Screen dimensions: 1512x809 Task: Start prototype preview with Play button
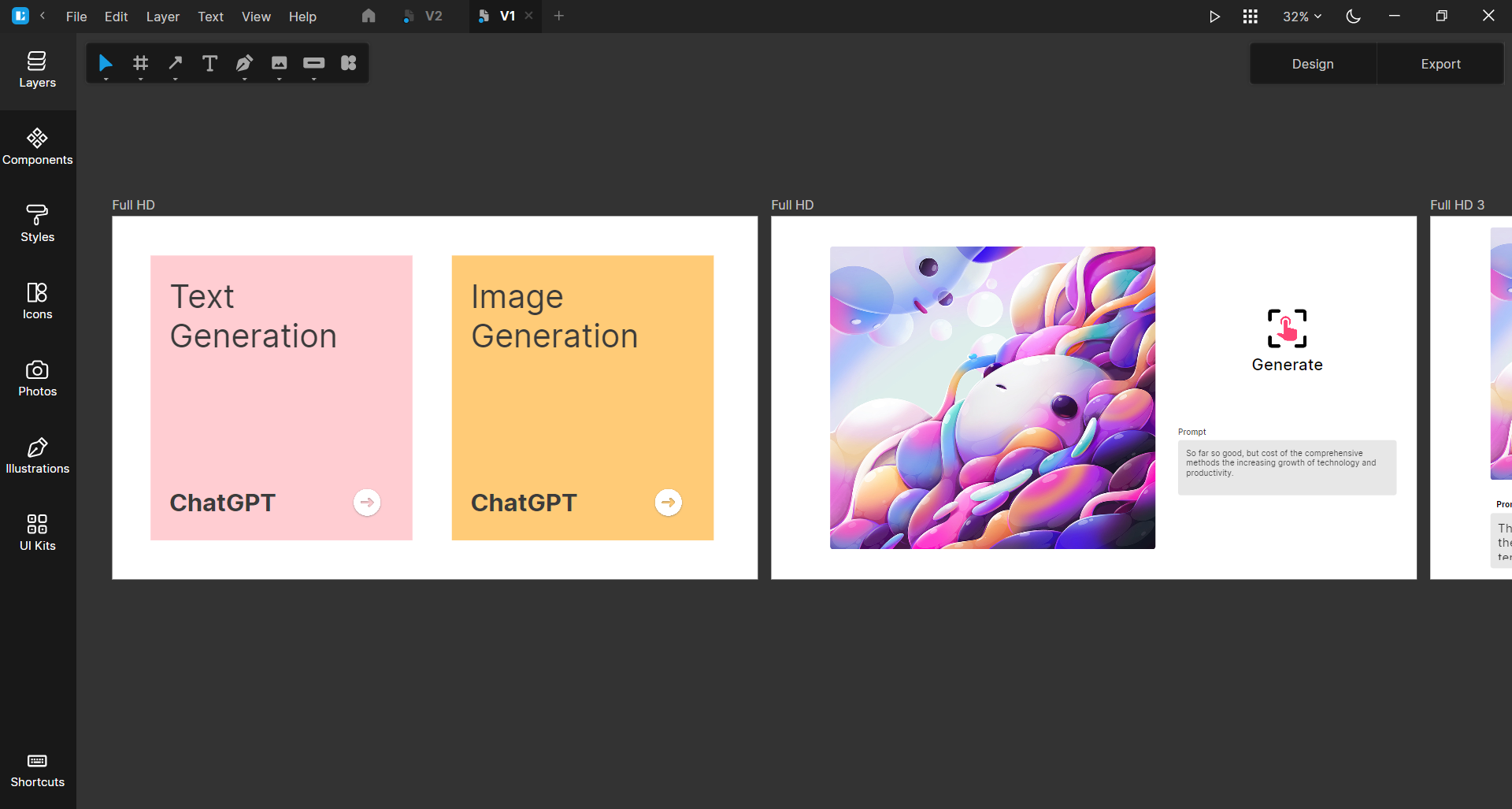click(1214, 17)
